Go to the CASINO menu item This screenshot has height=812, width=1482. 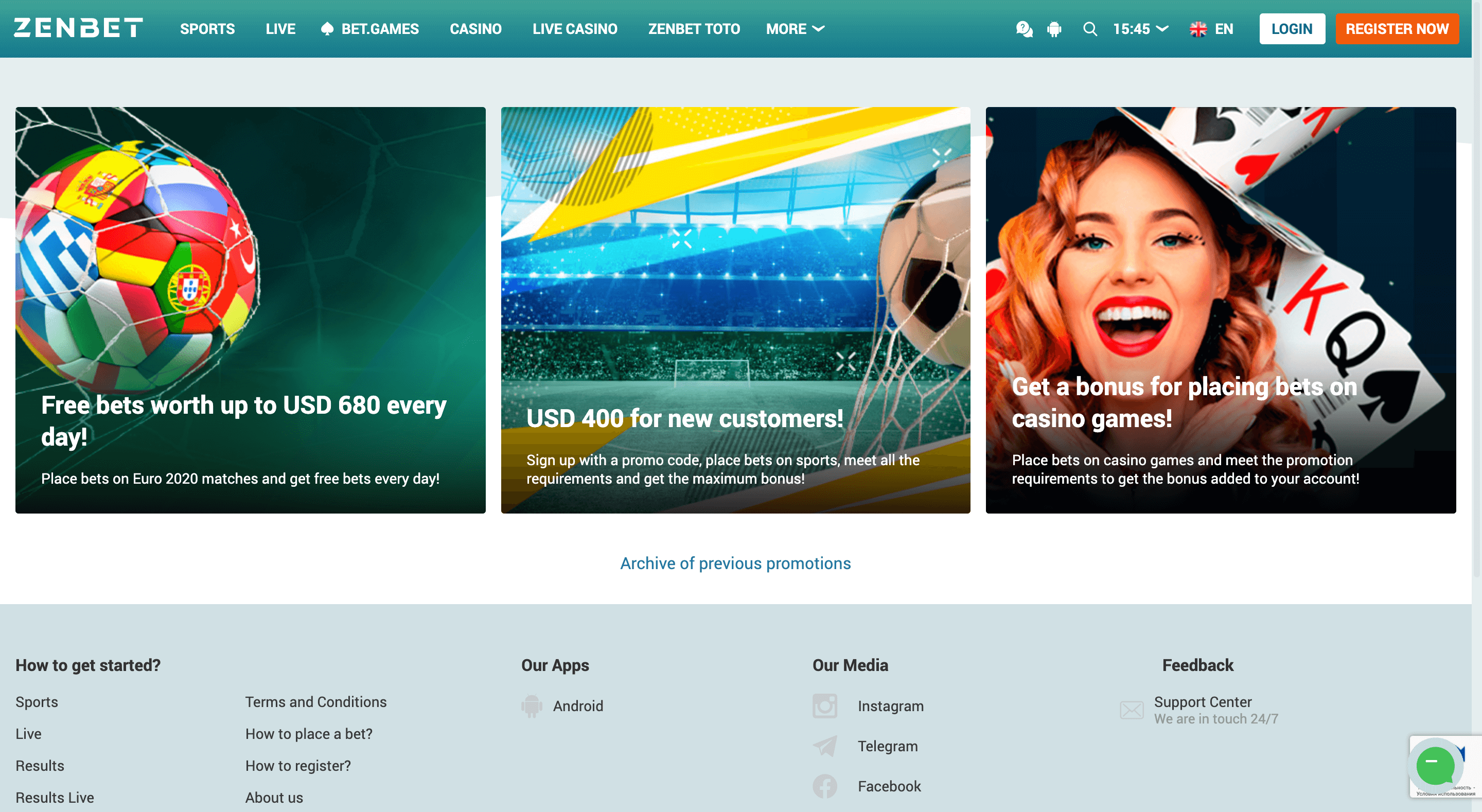click(475, 29)
